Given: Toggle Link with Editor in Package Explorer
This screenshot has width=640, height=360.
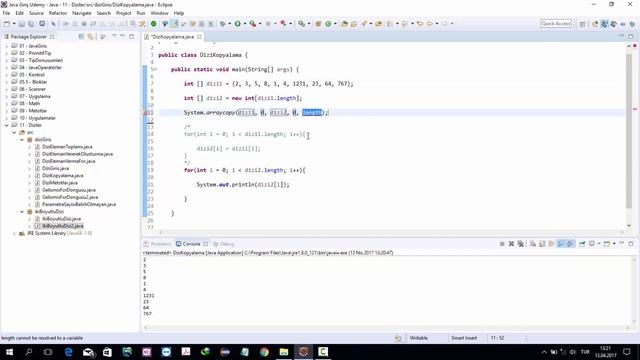Looking at the screenshot, I should 91,37.
